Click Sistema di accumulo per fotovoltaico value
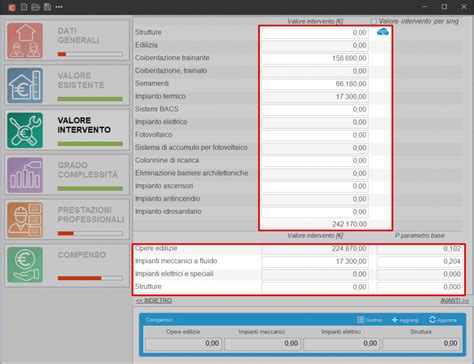The width and height of the screenshot is (474, 364). tap(315, 148)
